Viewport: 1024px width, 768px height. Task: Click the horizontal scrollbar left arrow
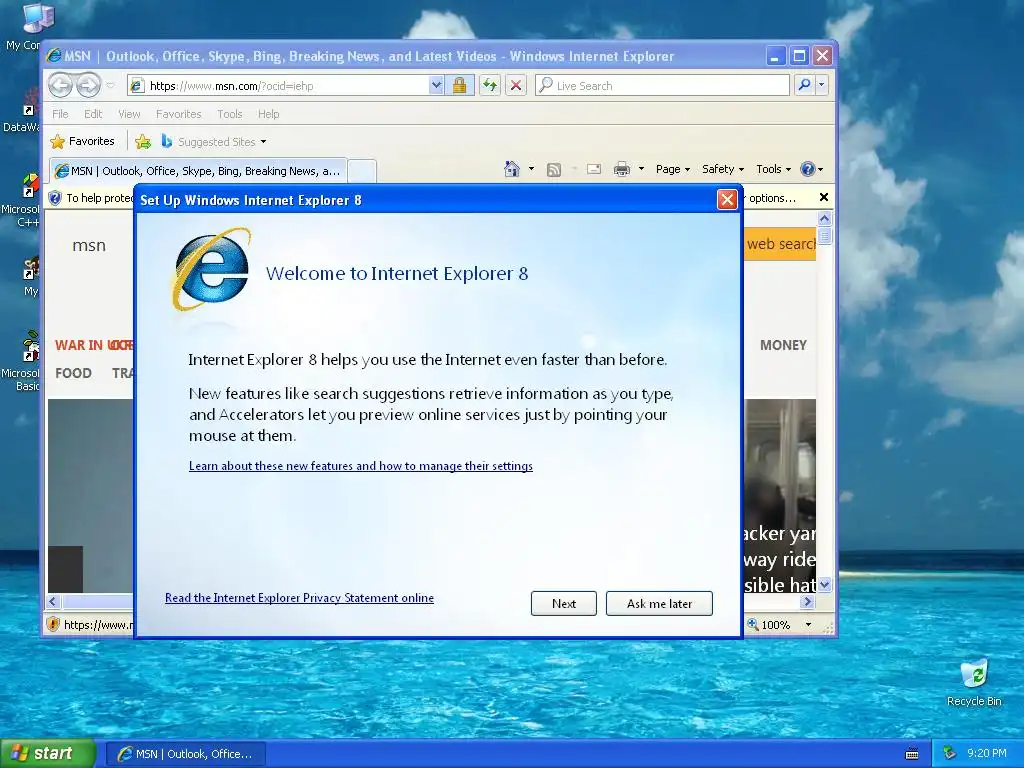click(54, 601)
